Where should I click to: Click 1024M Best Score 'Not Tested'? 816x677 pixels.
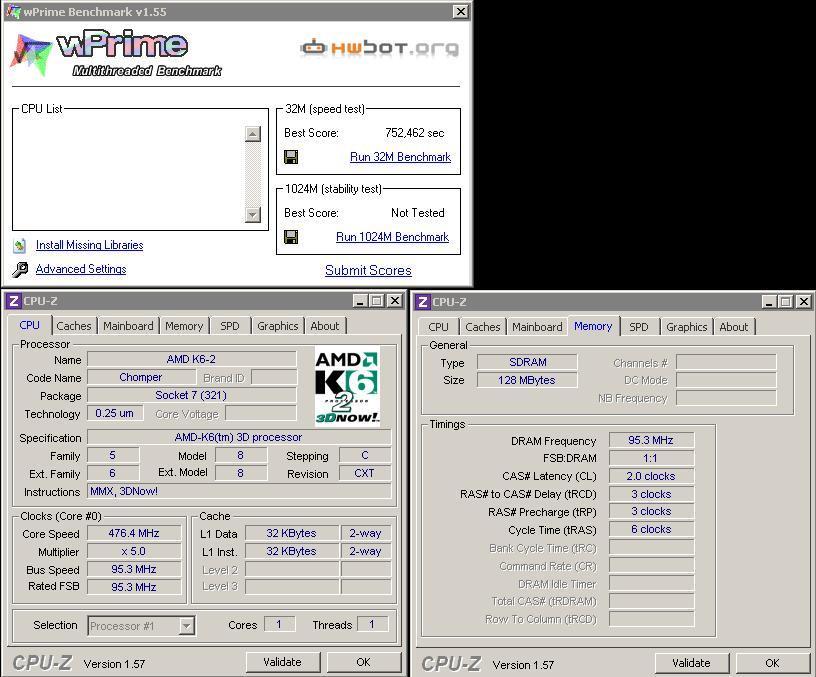(x=418, y=213)
